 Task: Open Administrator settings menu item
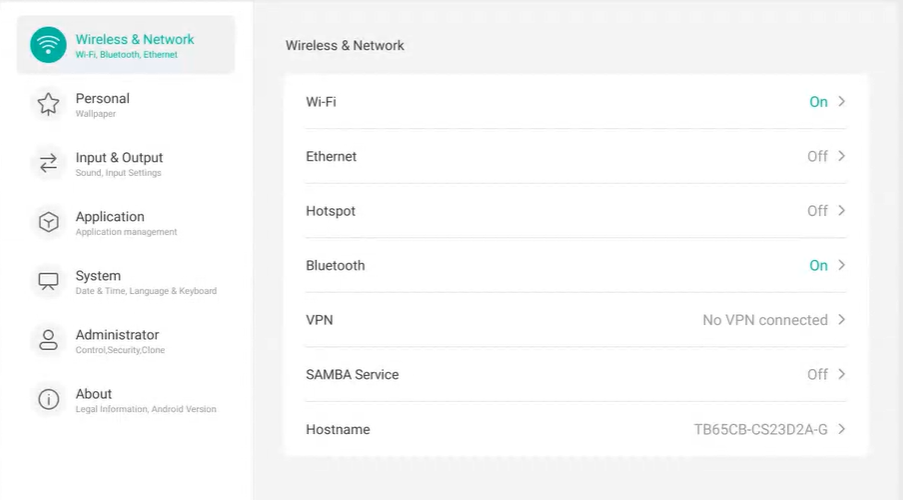117,335
